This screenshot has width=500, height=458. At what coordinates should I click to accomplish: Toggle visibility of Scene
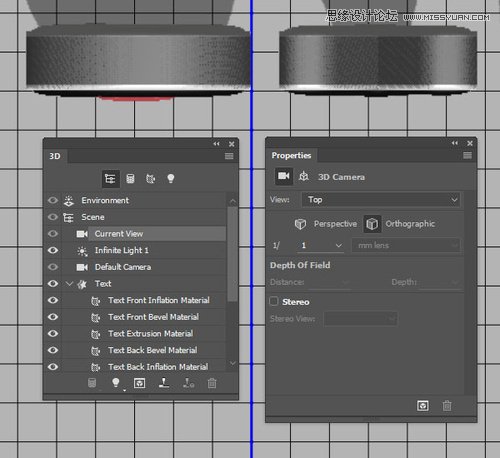click(x=53, y=217)
